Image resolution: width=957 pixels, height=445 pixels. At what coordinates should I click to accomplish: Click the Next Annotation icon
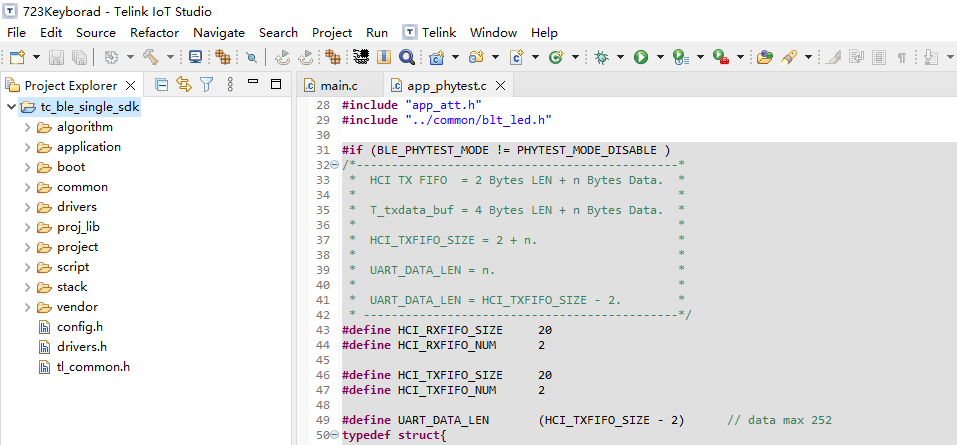pos(930,57)
